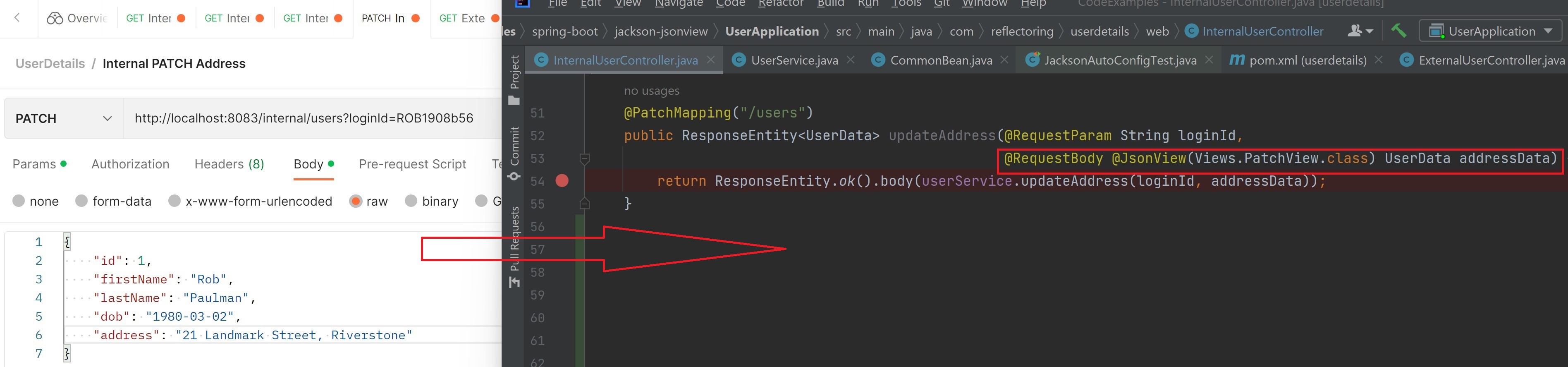This screenshot has width=1568, height=367.
Task: Open the Authorization tab
Action: [x=130, y=164]
